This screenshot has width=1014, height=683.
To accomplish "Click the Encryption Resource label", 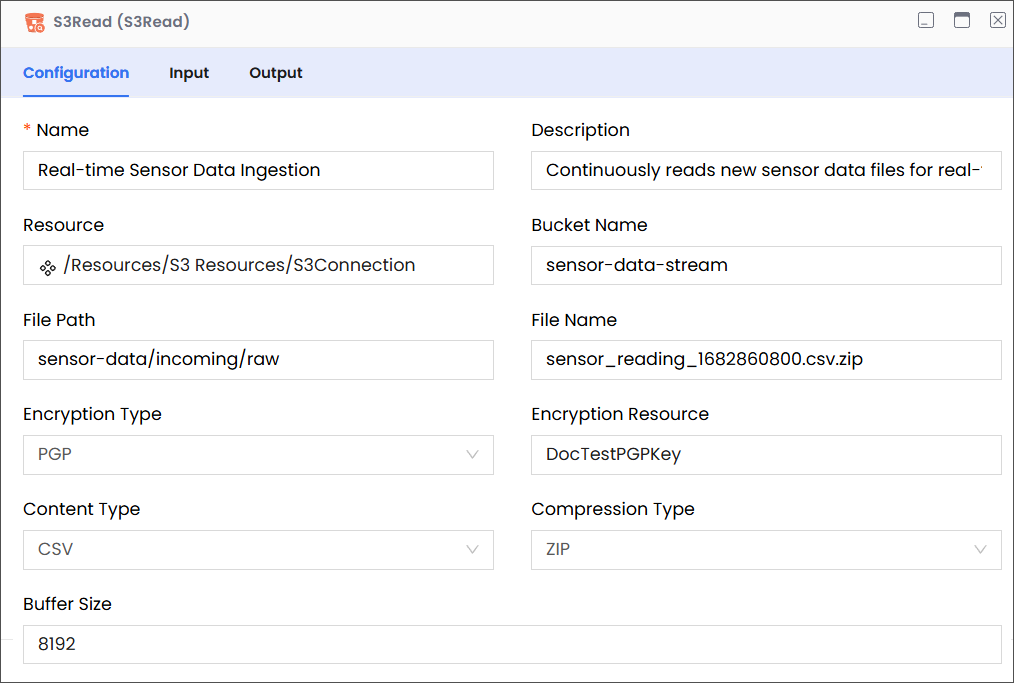I will (x=620, y=414).
